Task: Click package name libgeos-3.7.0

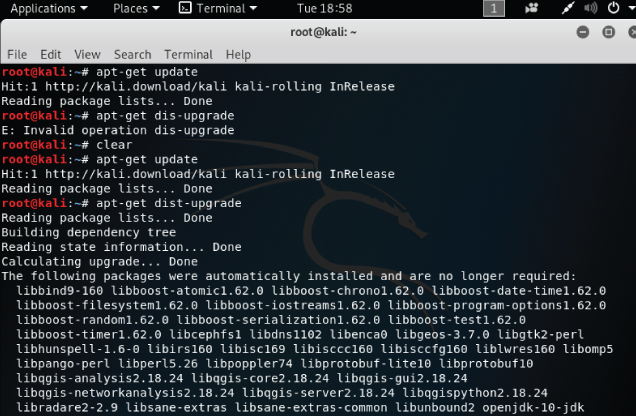Action: click(x=442, y=335)
